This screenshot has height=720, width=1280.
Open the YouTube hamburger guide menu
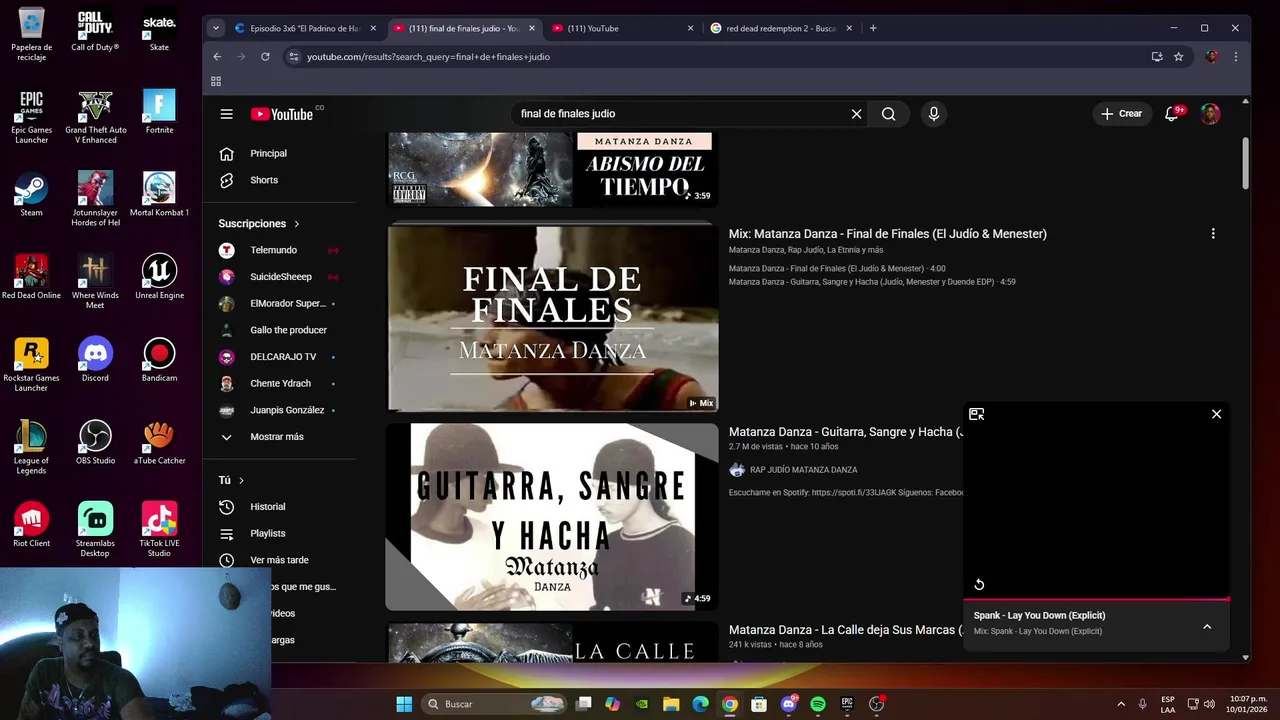point(227,114)
